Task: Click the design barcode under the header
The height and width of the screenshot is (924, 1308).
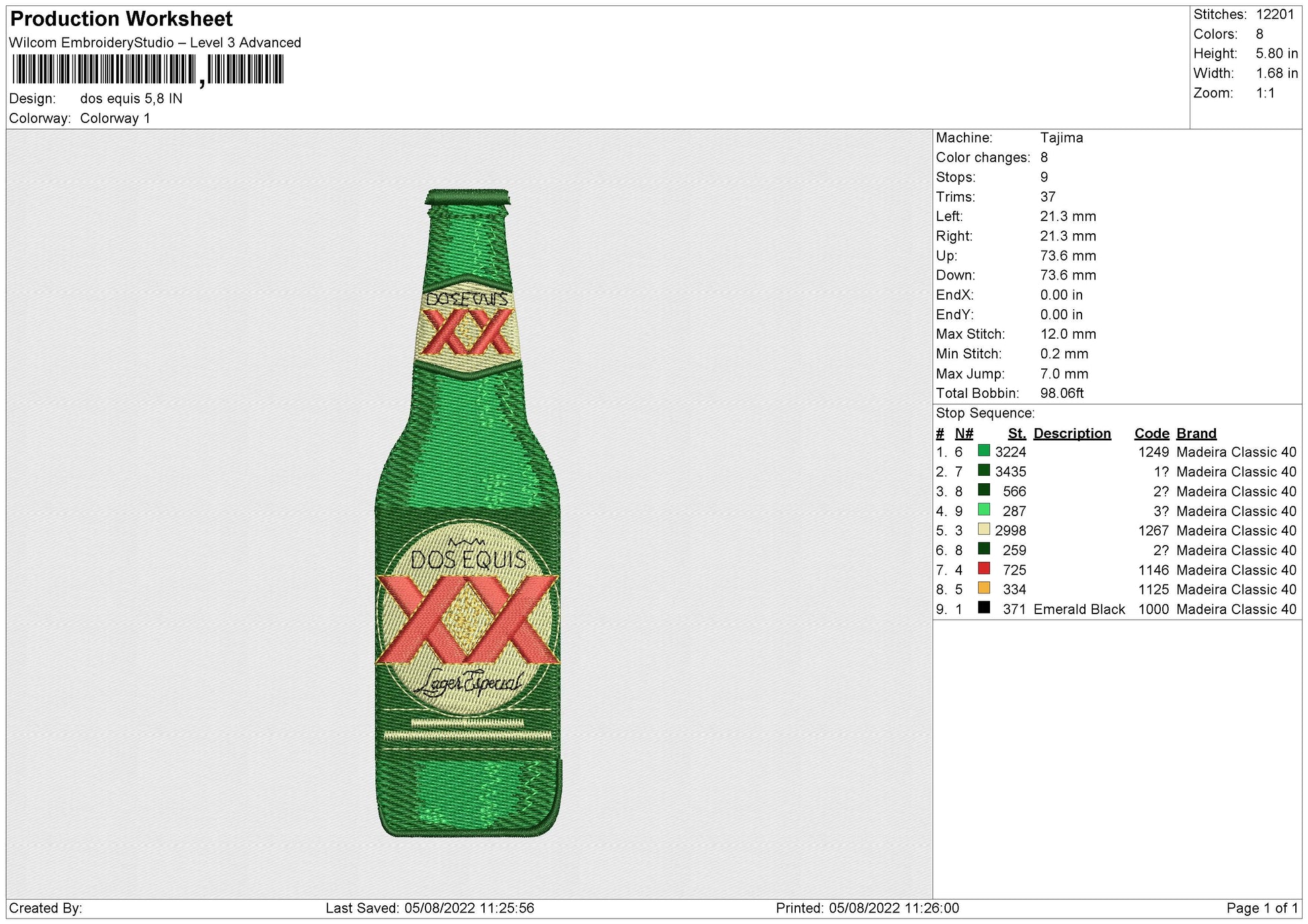Action: pos(148,70)
